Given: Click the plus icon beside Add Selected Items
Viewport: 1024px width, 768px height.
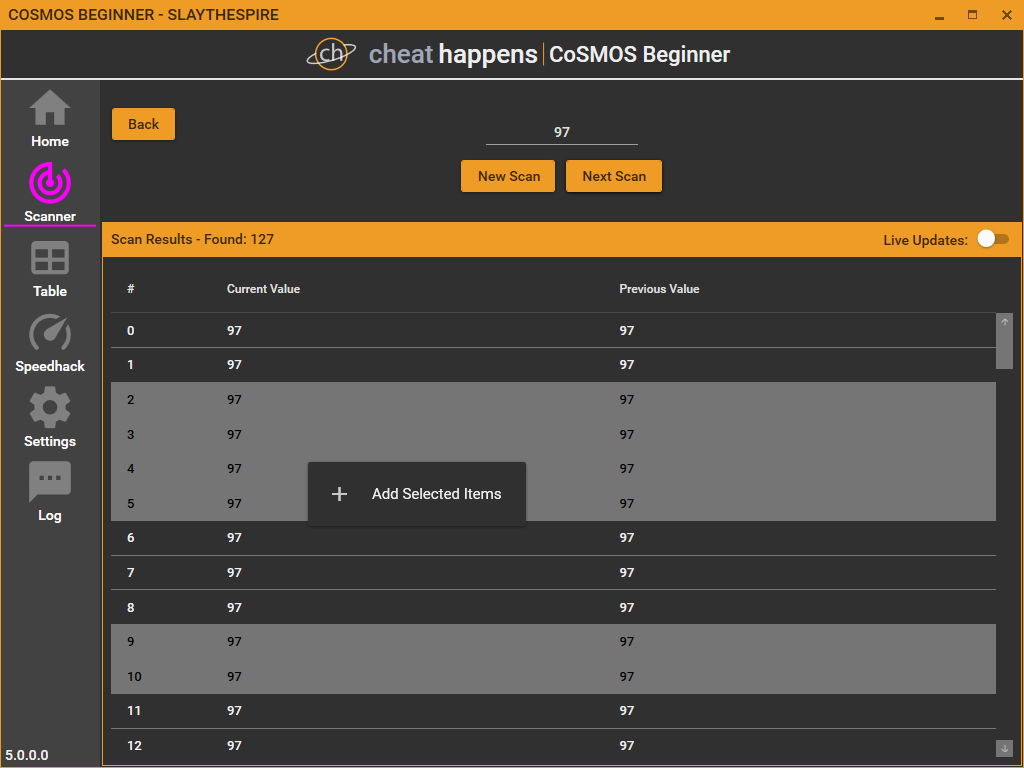Looking at the screenshot, I should [x=339, y=493].
